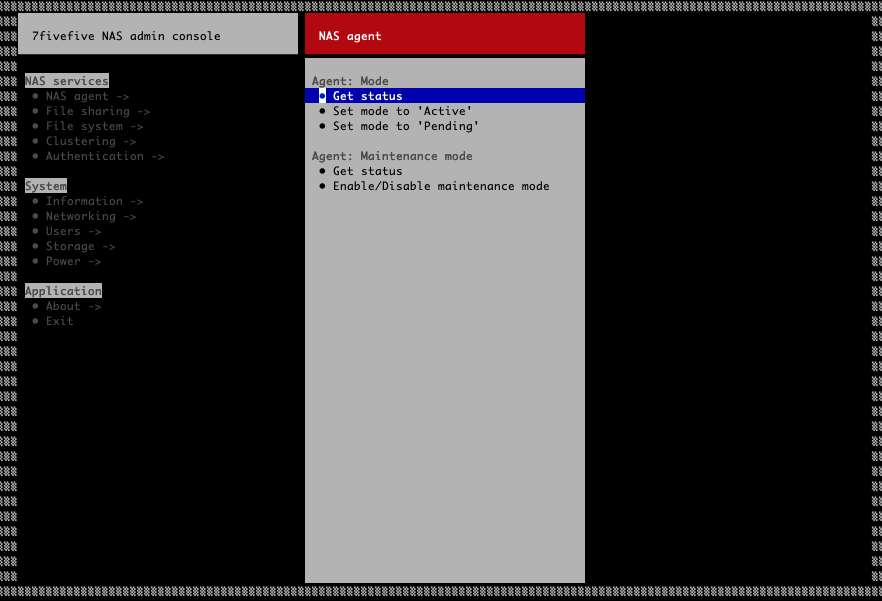Image resolution: width=882 pixels, height=601 pixels.
Task: Open the File system submenu
Action: [94, 126]
